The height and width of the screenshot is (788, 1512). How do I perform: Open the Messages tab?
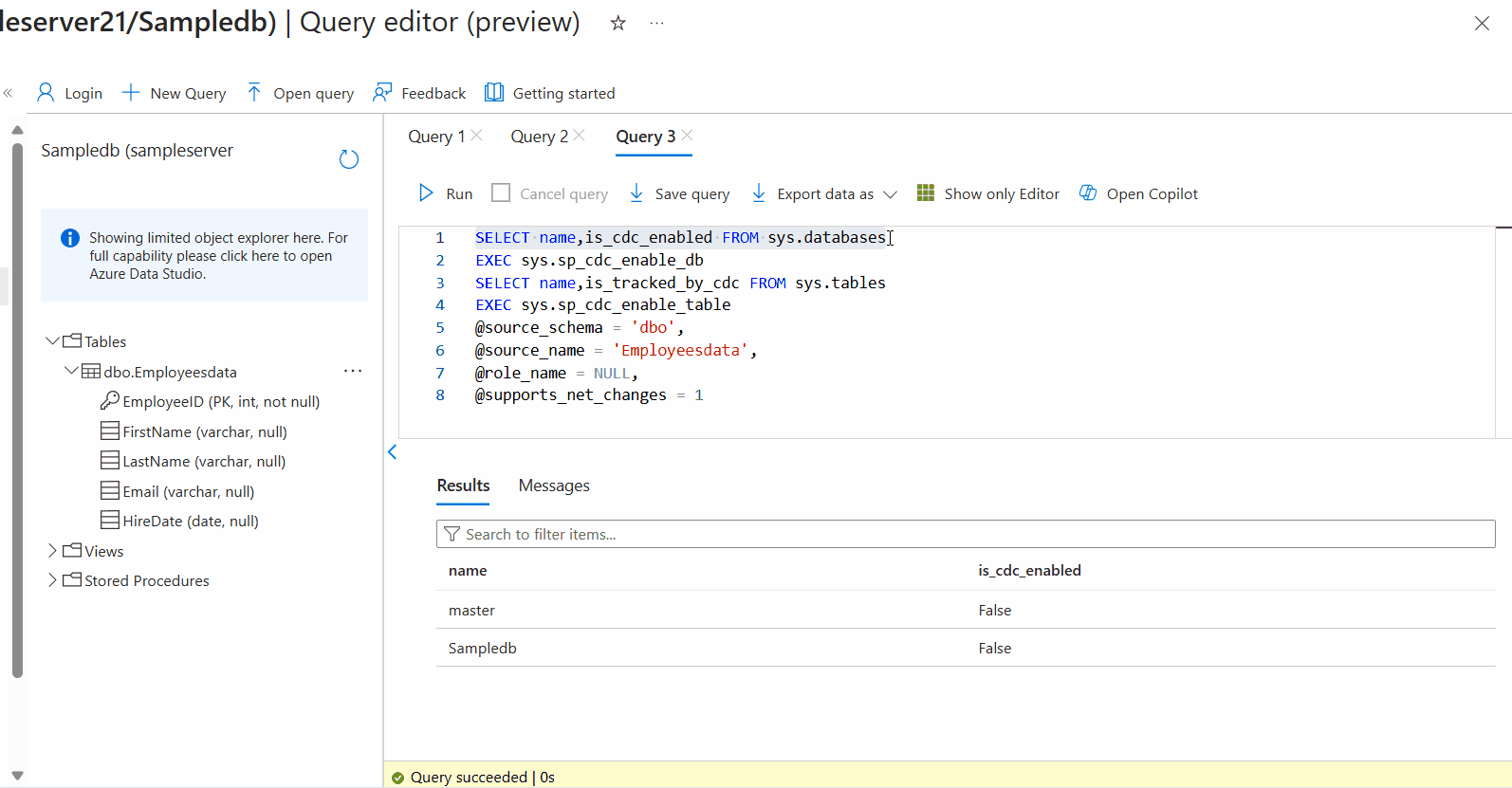554,486
